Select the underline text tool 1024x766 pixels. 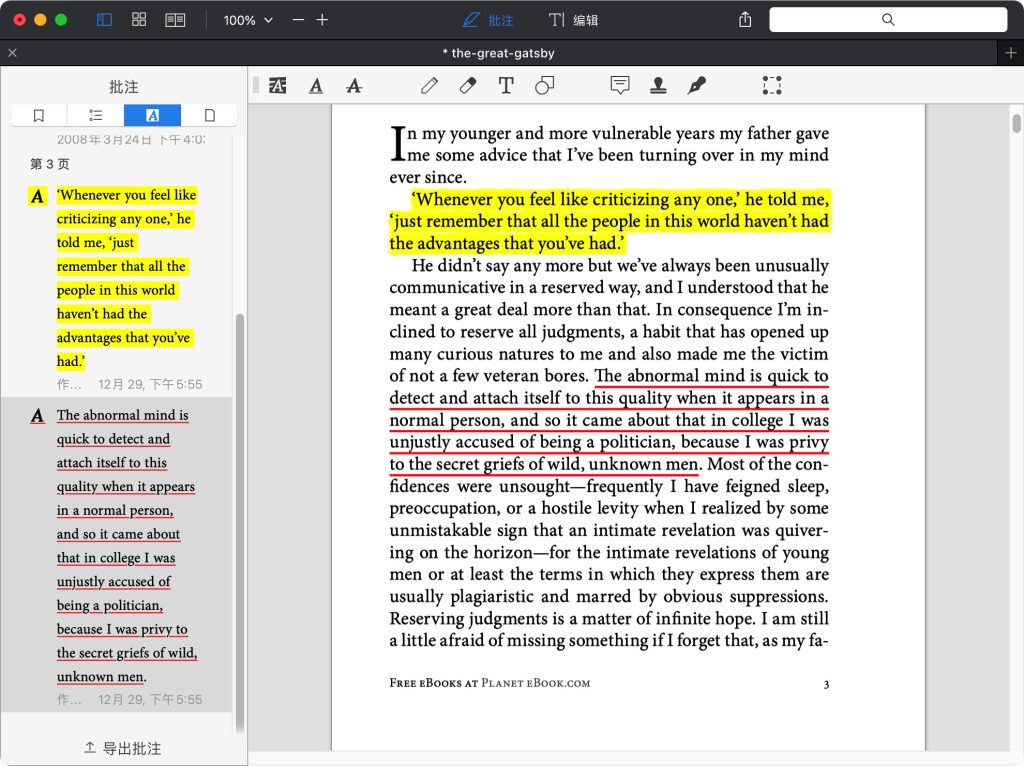coord(315,86)
